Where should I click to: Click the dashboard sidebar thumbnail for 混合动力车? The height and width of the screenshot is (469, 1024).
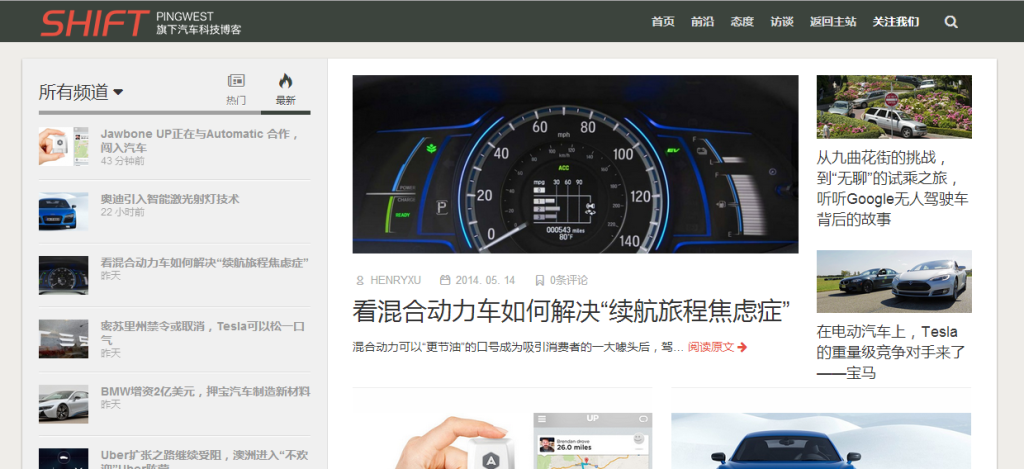click(63, 275)
